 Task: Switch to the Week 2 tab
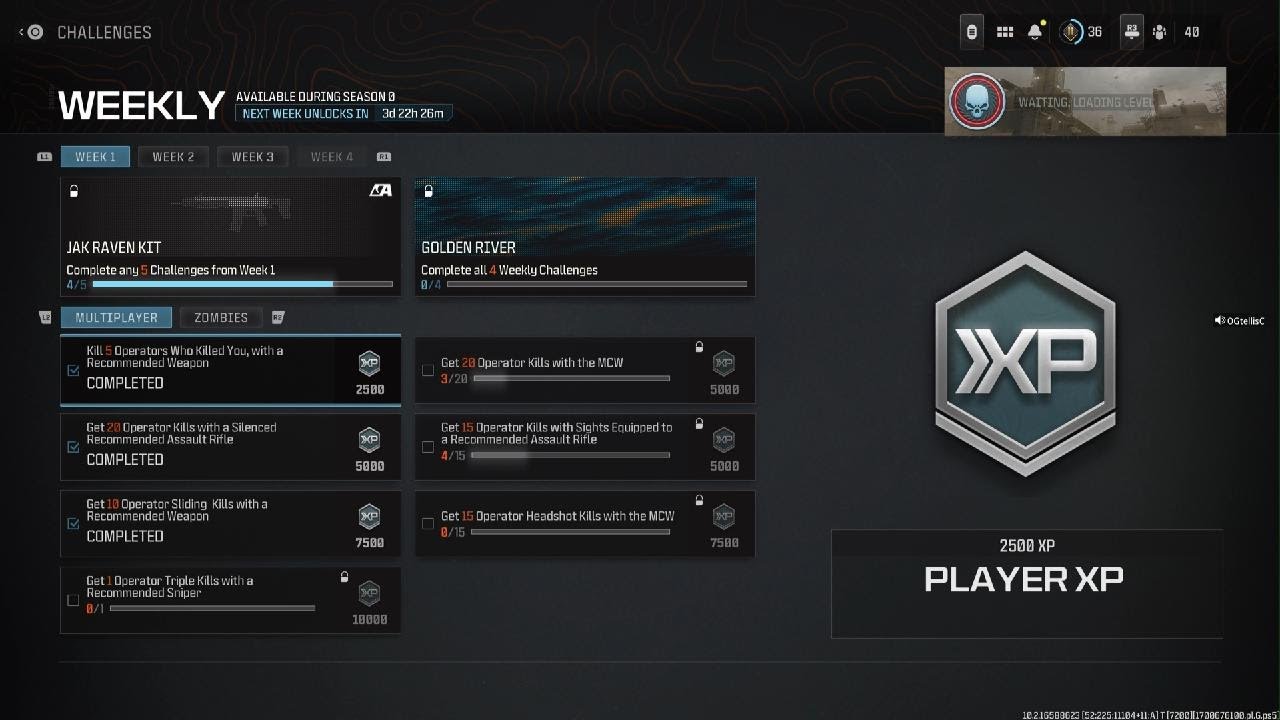point(173,157)
